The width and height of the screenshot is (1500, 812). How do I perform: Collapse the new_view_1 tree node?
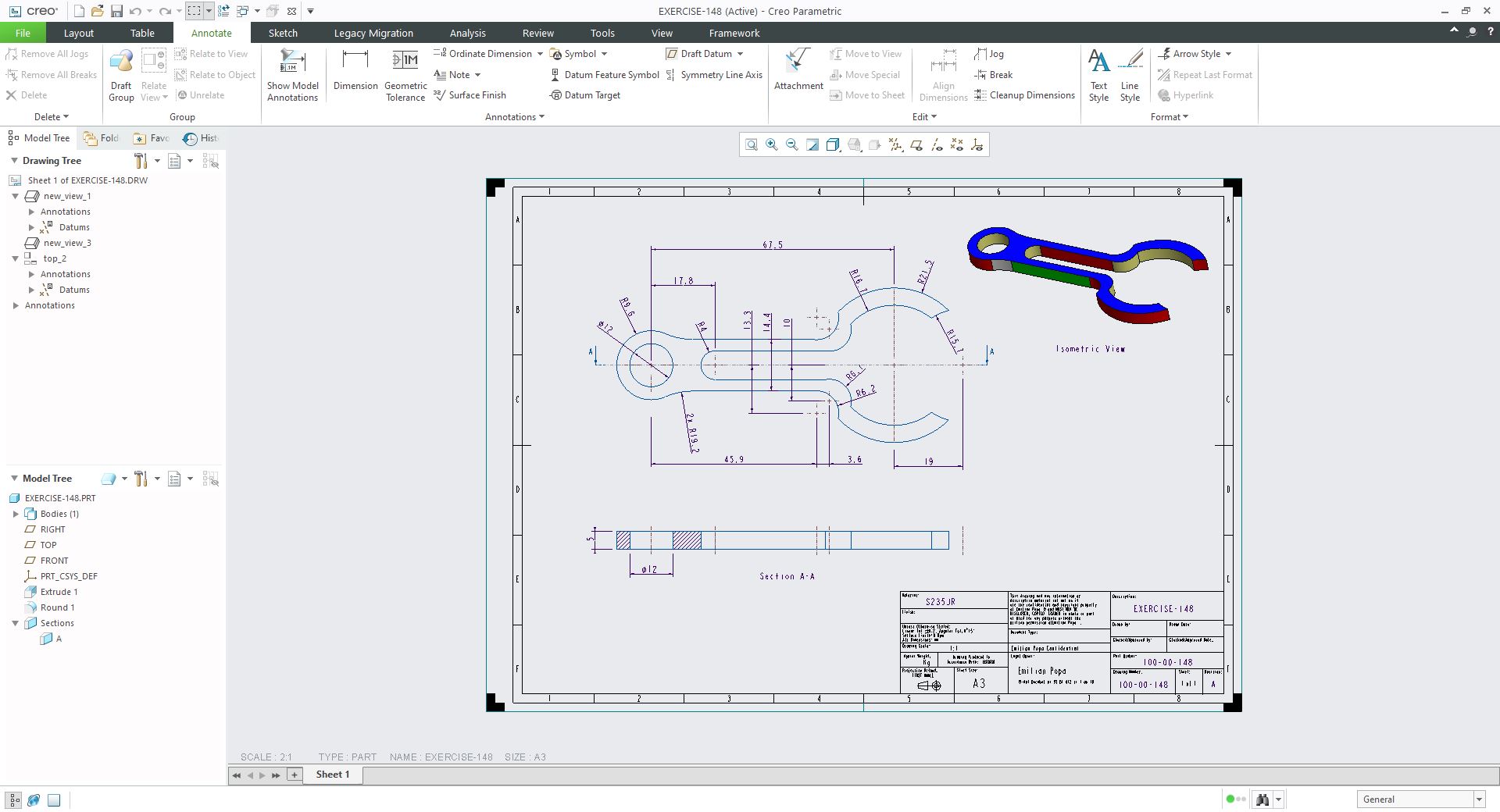tap(15, 196)
